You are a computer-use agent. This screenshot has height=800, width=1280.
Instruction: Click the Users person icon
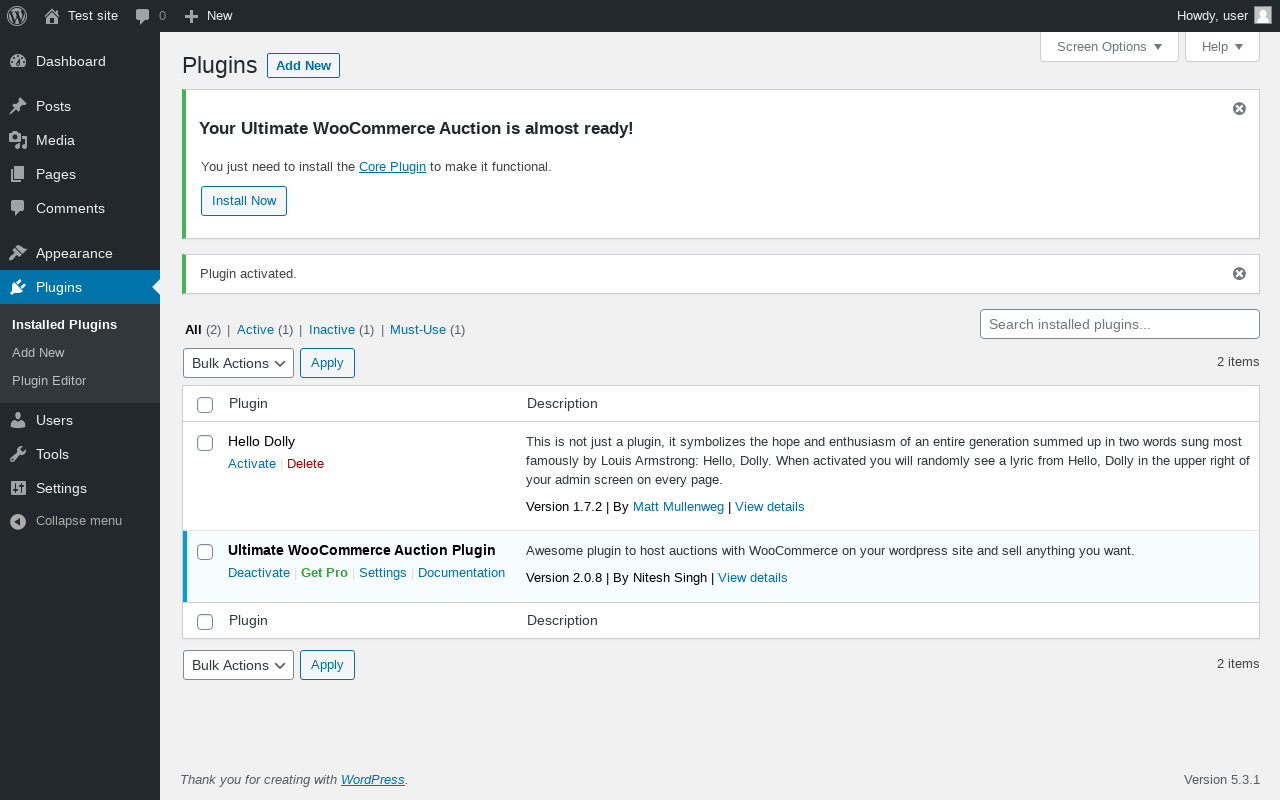point(18,420)
